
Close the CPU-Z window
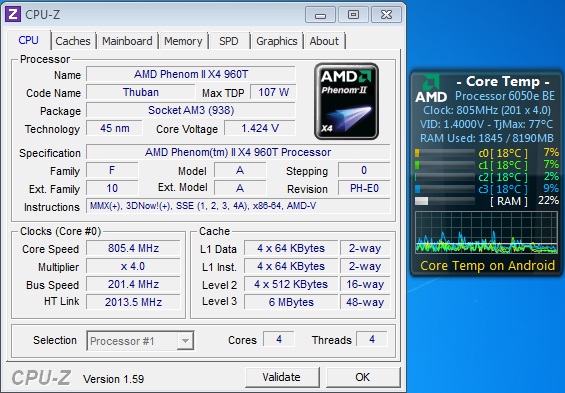point(386,15)
